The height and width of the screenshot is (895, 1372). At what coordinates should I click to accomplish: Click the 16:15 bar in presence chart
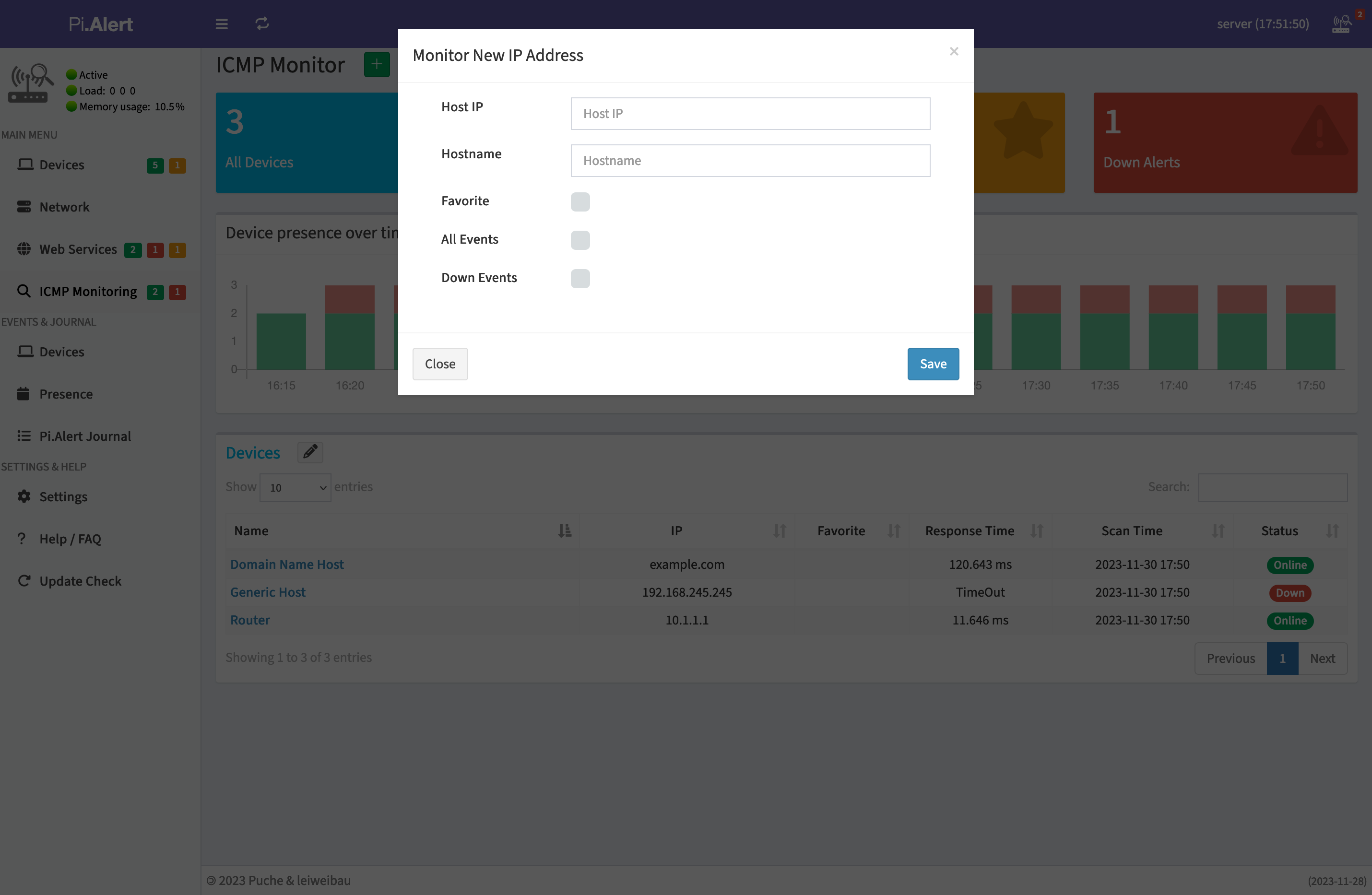coord(281,341)
